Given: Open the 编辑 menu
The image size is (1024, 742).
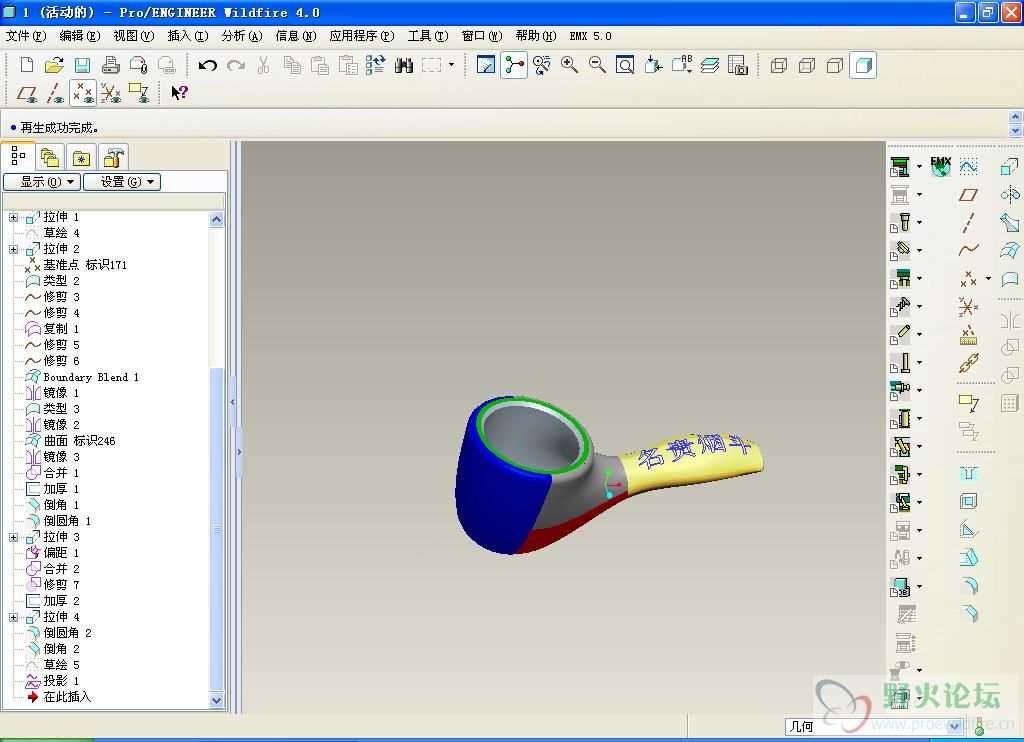Looking at the screenshot, I should pos(80,36).
